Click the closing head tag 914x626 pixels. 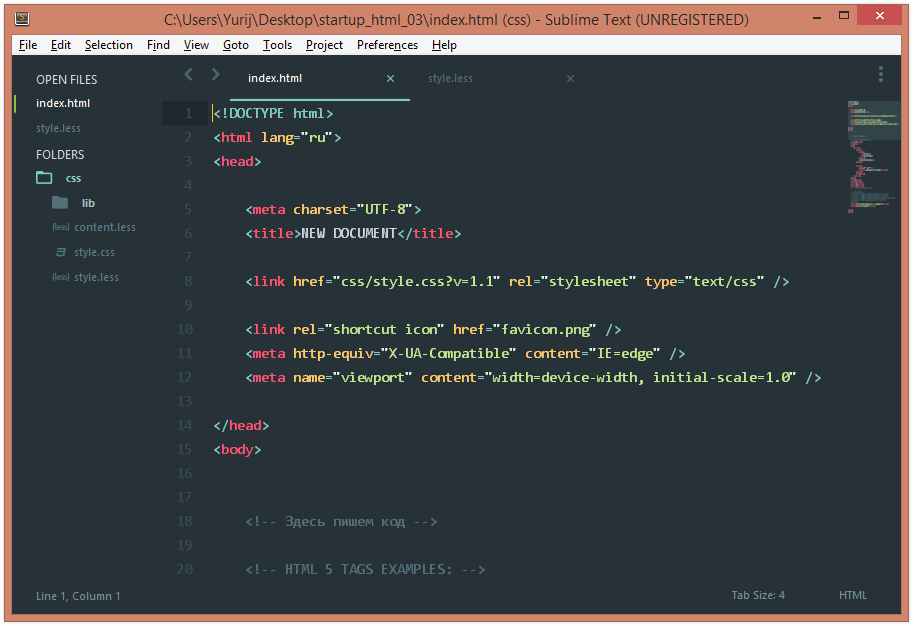241,425
